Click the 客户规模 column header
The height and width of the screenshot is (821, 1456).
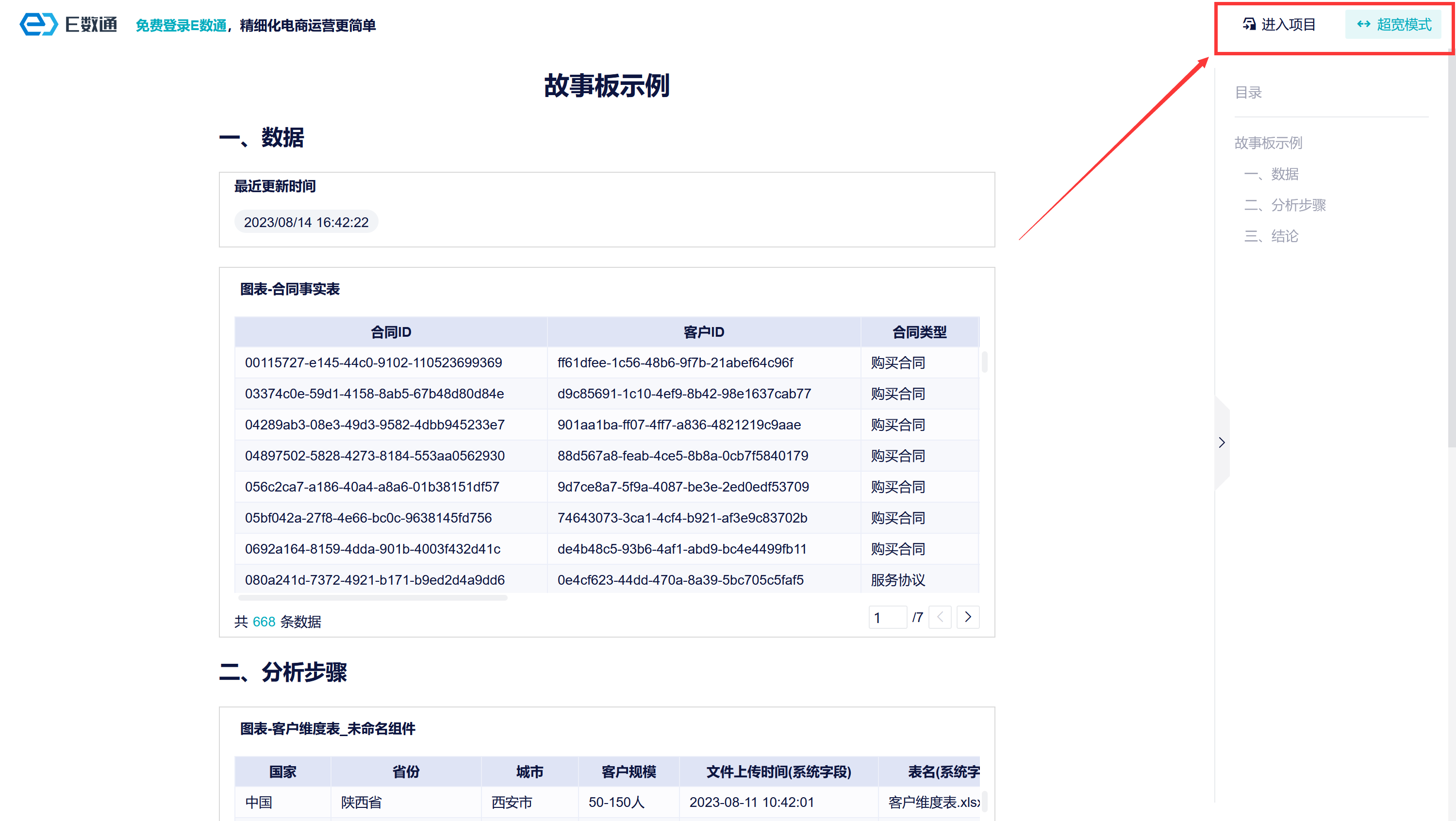coord(628,772)
